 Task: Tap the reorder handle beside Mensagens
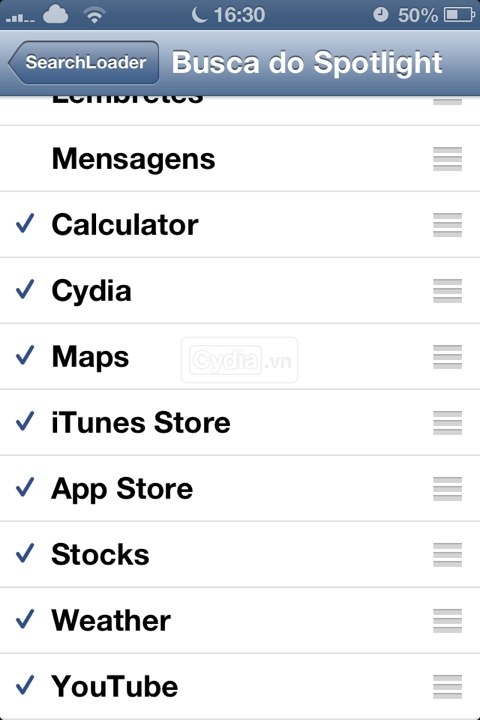[447, 159]
